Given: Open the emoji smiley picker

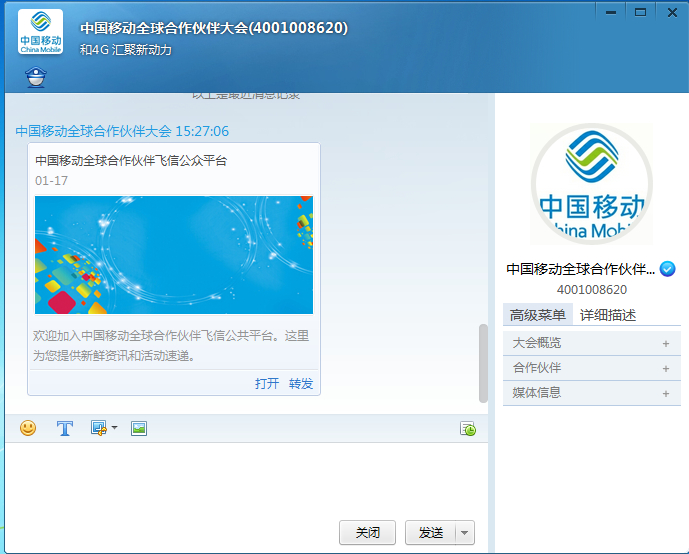Looking at the screenshot, I should pyautogui.click(x=28, y=428).
